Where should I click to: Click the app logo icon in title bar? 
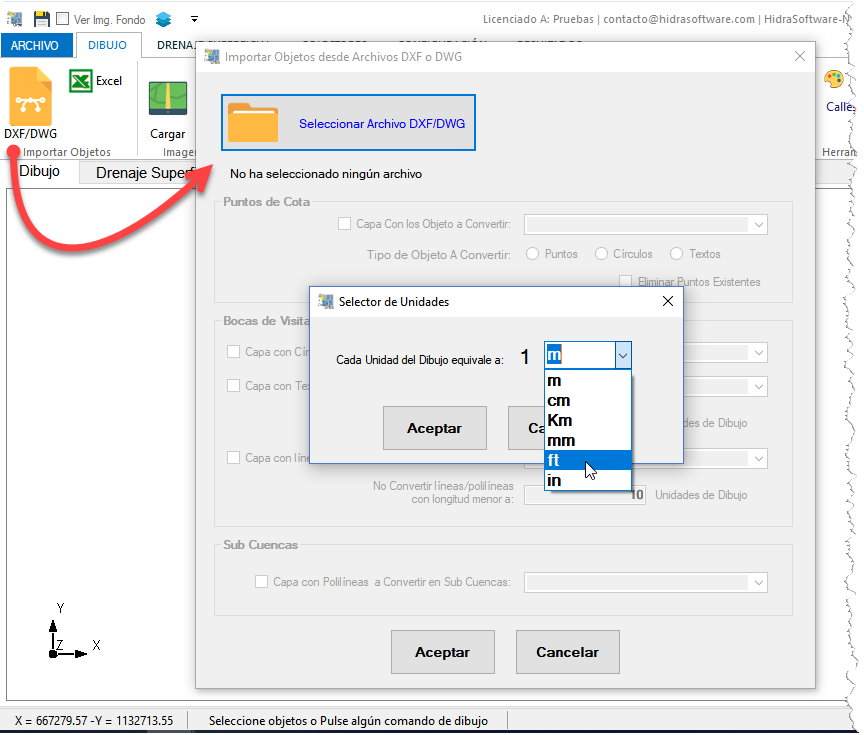pyautogui.click(x=15, y=19)
